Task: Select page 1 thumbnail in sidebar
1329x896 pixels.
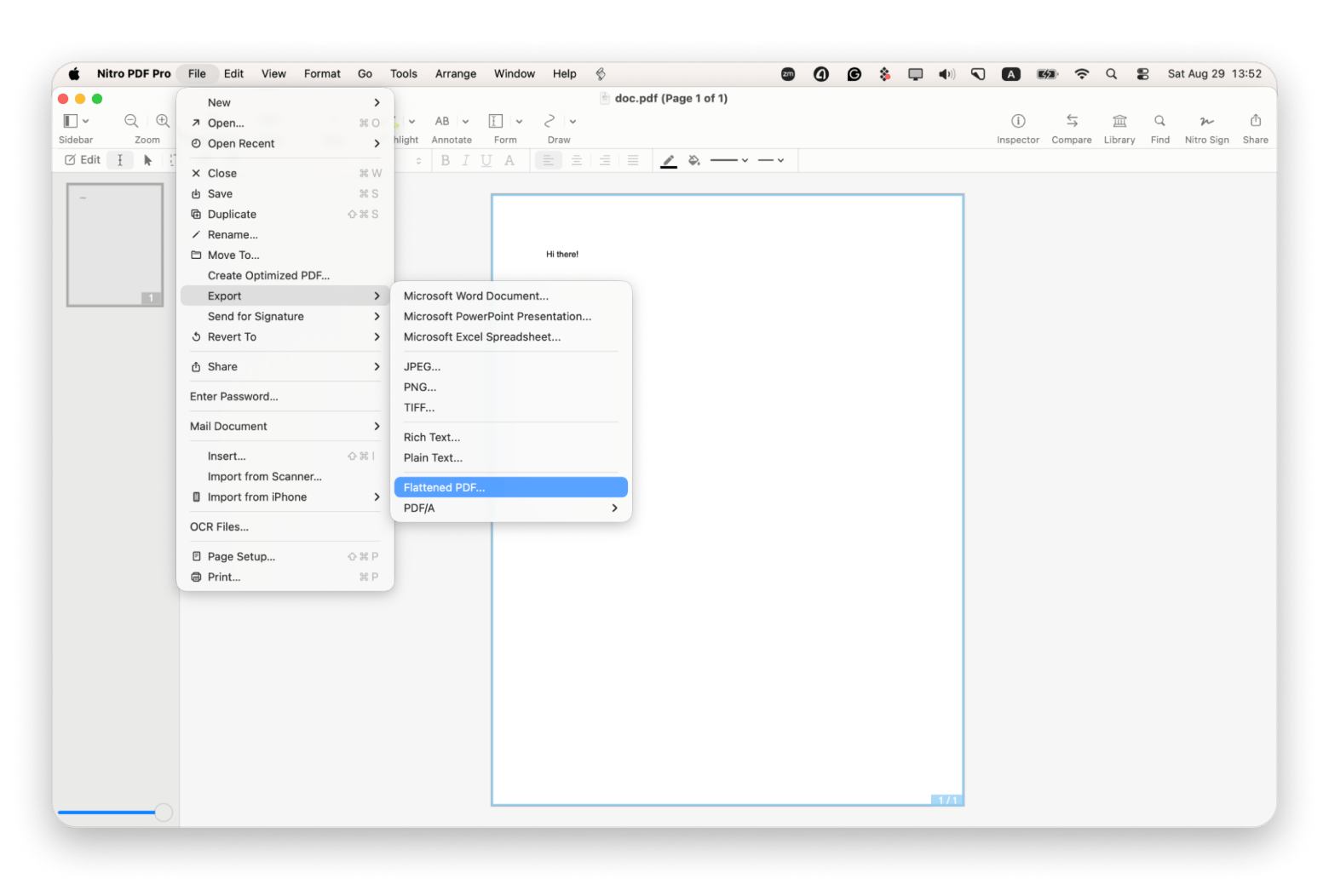Action: click(x=115, y=244)
